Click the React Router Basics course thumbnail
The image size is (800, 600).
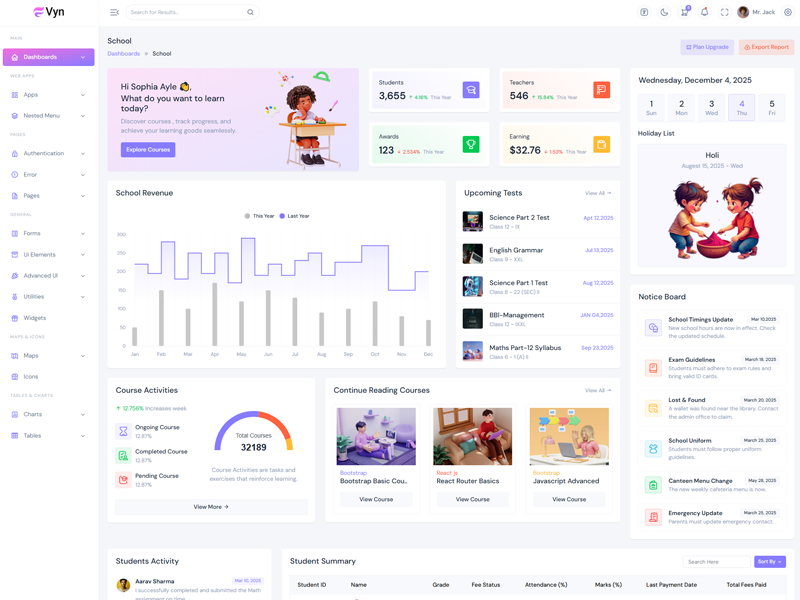point(473,436)
